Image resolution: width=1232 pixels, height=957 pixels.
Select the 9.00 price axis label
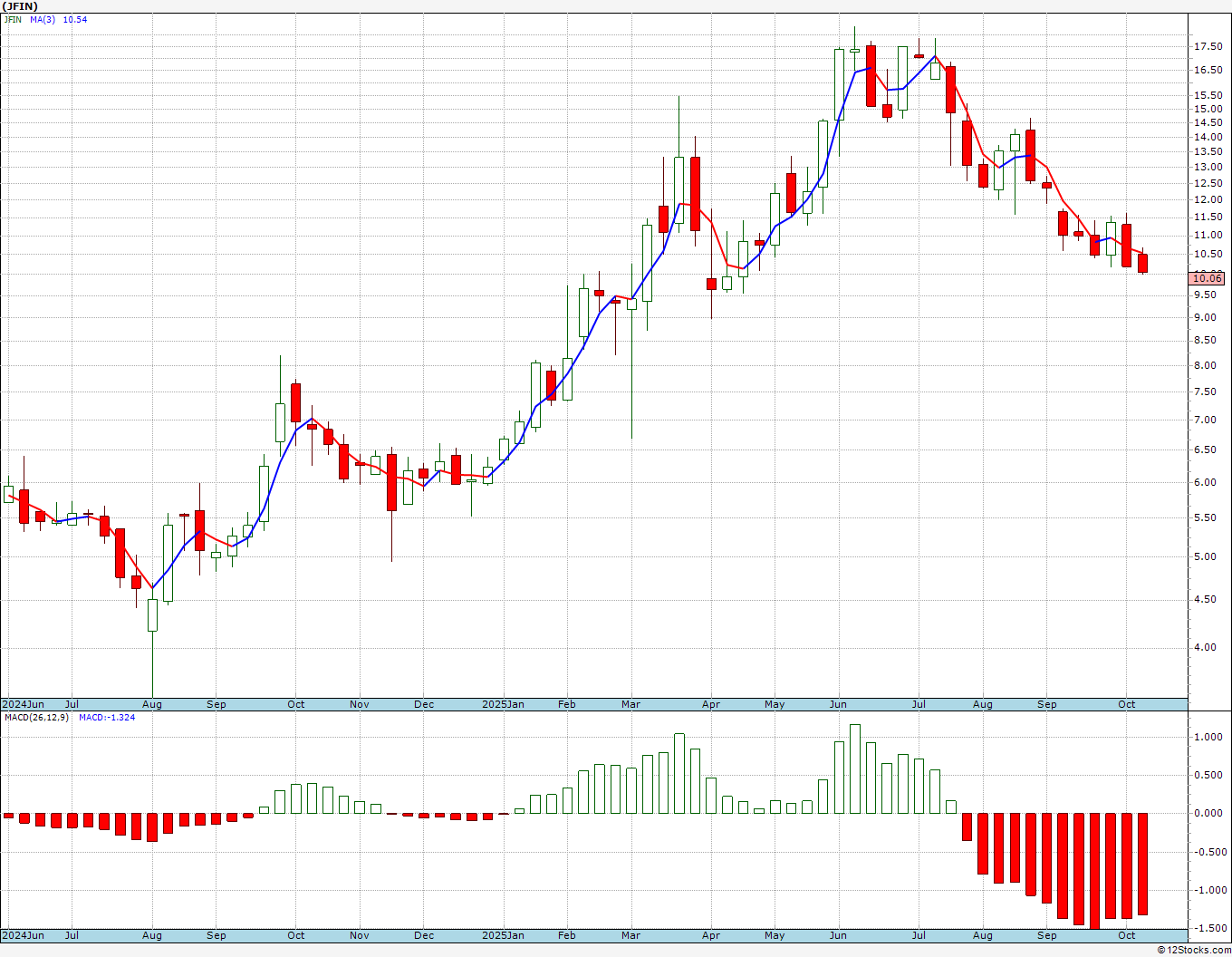tap(1205, 317)
